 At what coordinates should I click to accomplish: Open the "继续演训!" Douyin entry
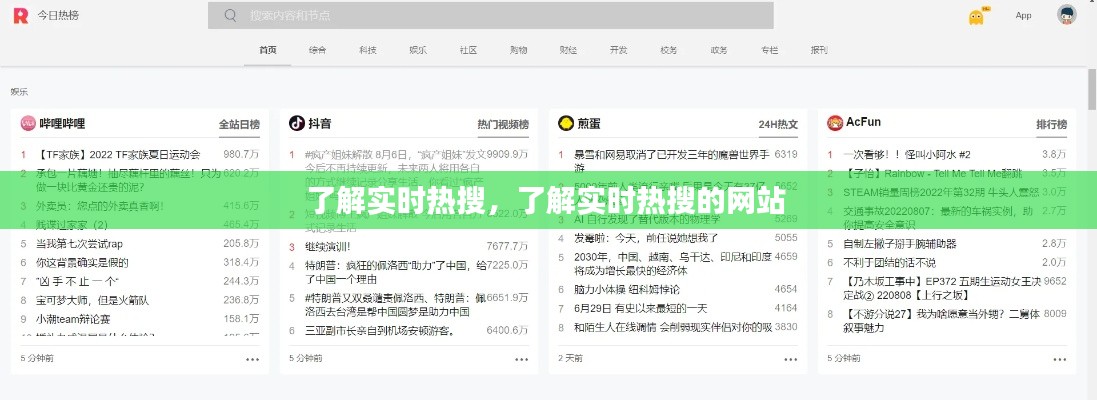[328, 246]
